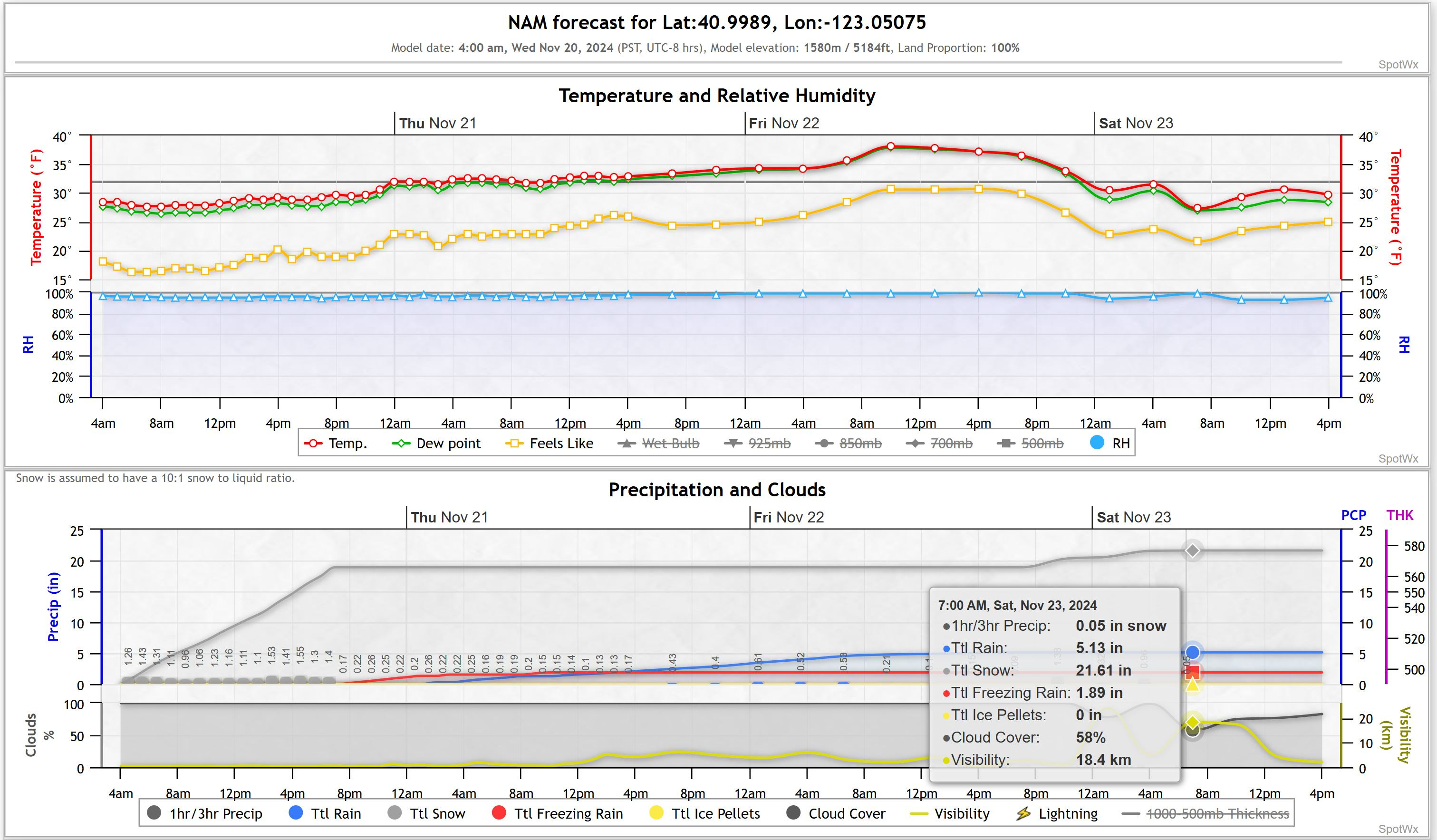Toggle Ttl Ice Pellets legend item
The height and width of the screenshot is (840, 1437).
pos(715,813)
